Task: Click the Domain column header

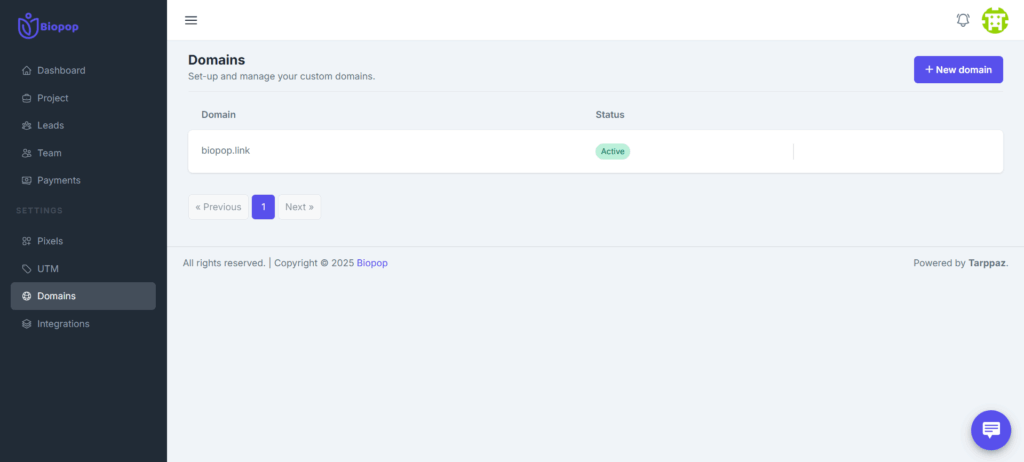Action: [218, 114]
